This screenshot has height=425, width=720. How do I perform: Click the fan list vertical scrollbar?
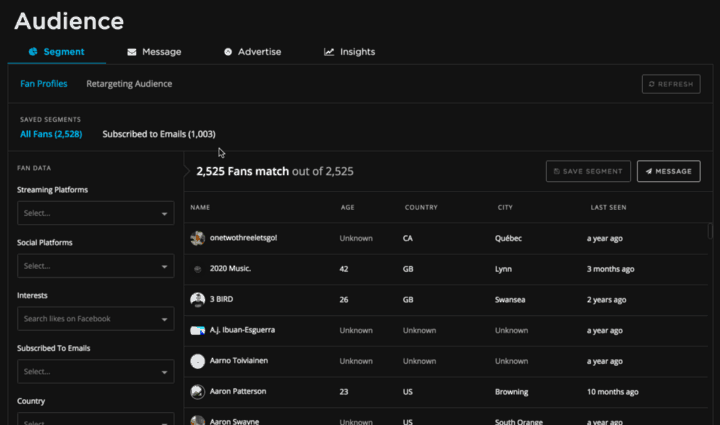click(x=711, y=232)
